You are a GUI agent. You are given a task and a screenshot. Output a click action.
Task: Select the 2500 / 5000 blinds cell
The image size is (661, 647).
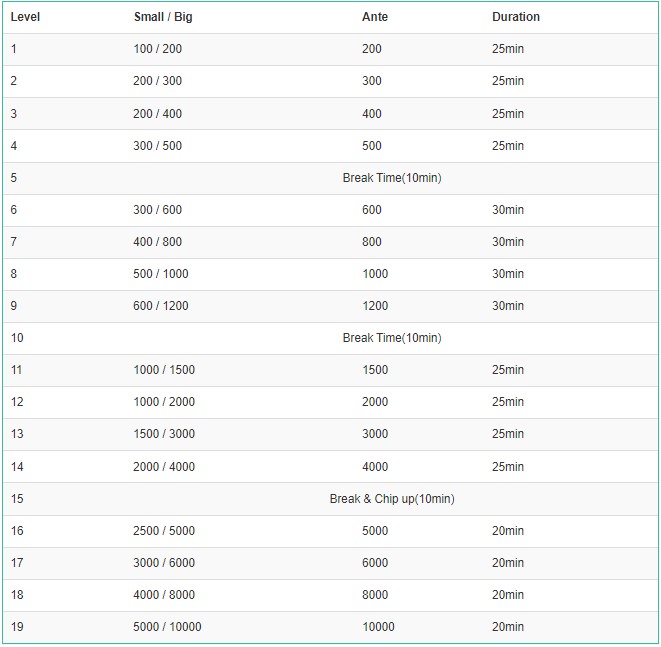pyautogui.click(x=164, y=531)
